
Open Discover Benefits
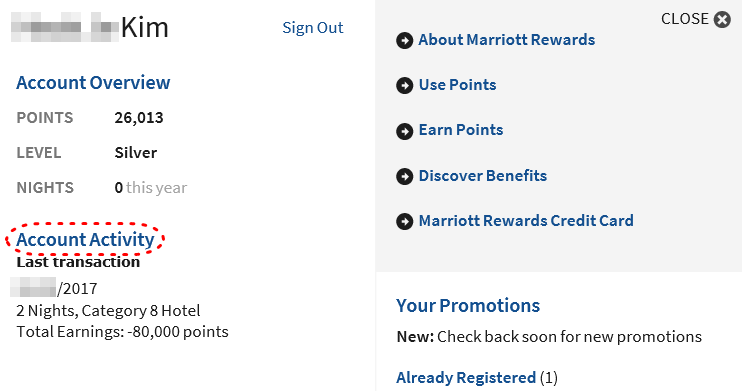click(x=483, y=176)
